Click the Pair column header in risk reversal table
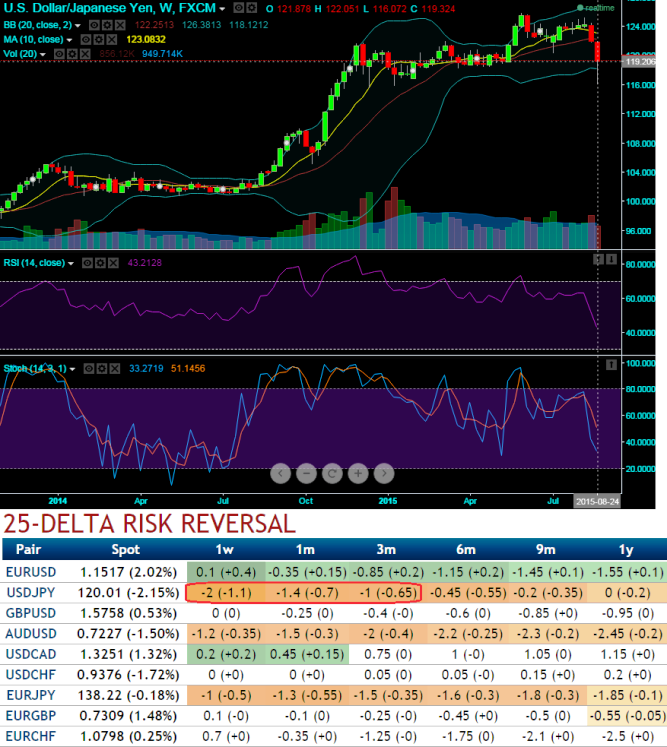 29,549
